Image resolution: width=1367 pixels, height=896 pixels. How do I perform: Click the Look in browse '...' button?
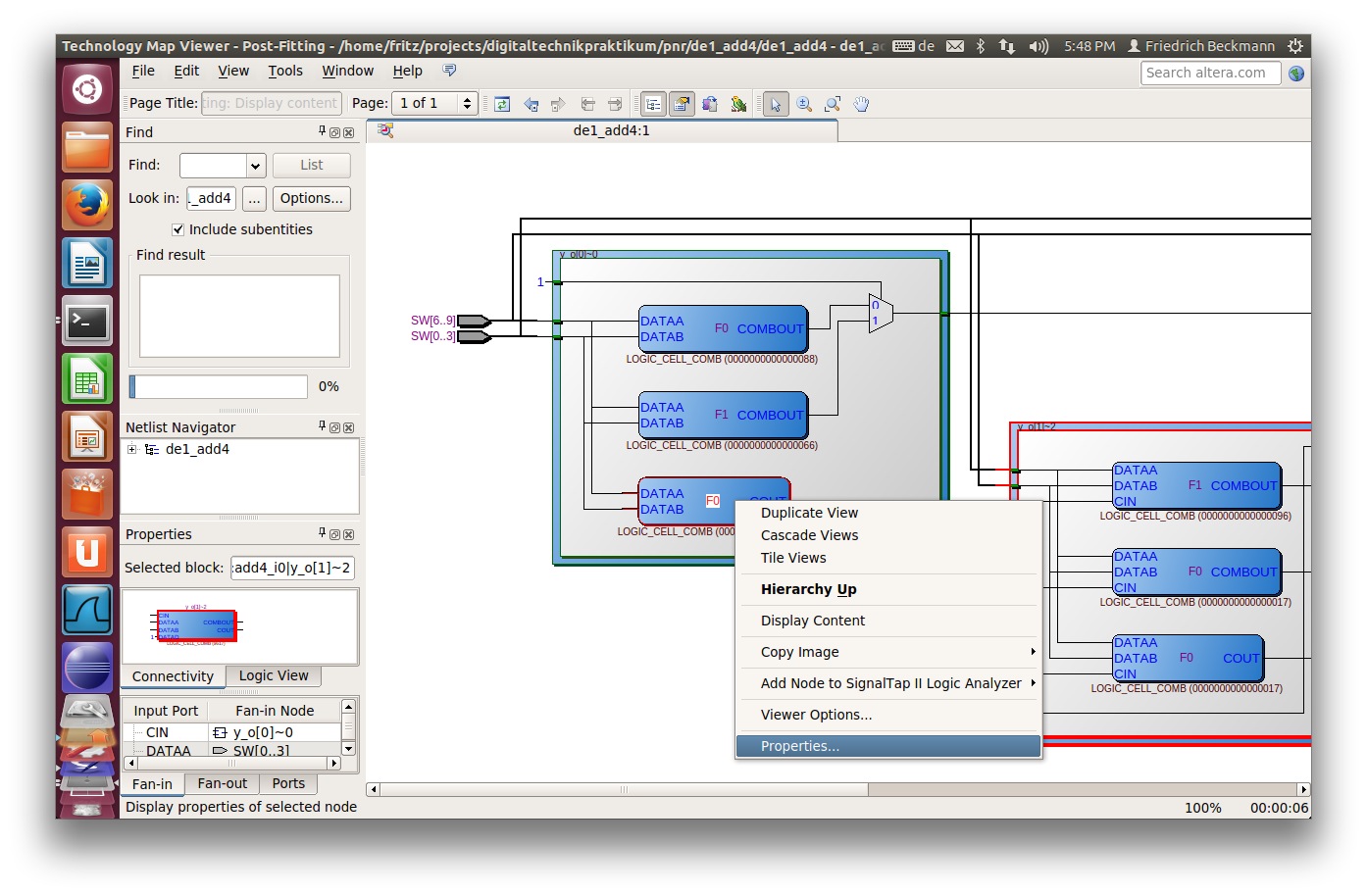pos(254,198)
